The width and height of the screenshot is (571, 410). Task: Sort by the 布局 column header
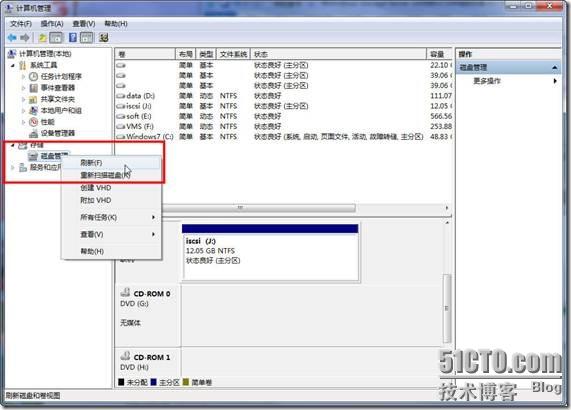pyautogui.click(x=186, y=54)
